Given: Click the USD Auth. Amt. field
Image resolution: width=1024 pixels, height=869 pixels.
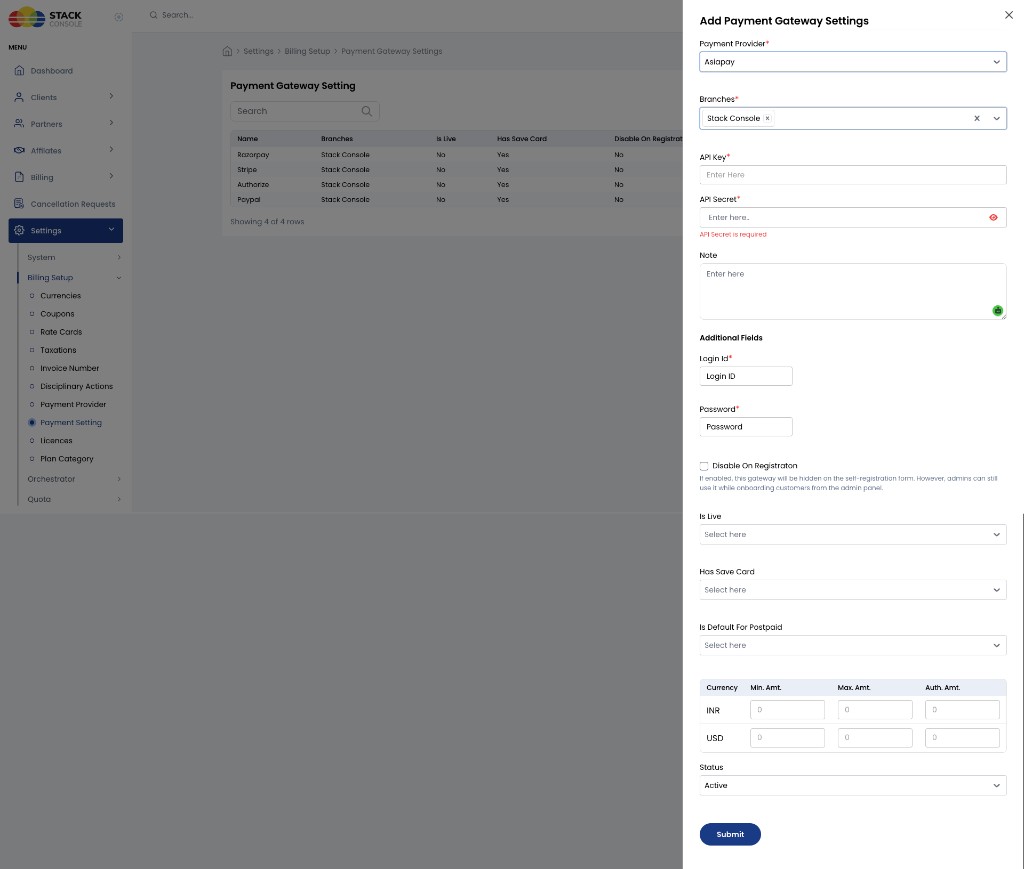Looking at the screenshot, I should pos(962,738).
